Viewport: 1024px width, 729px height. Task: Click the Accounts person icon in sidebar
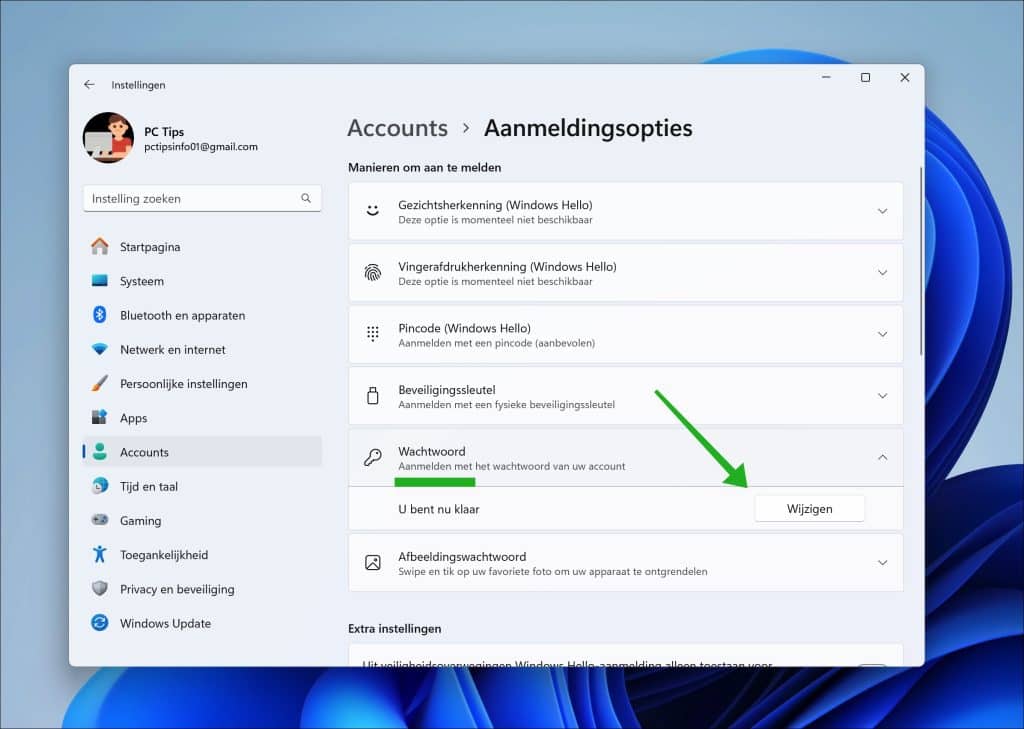click(x=100, y=451)
